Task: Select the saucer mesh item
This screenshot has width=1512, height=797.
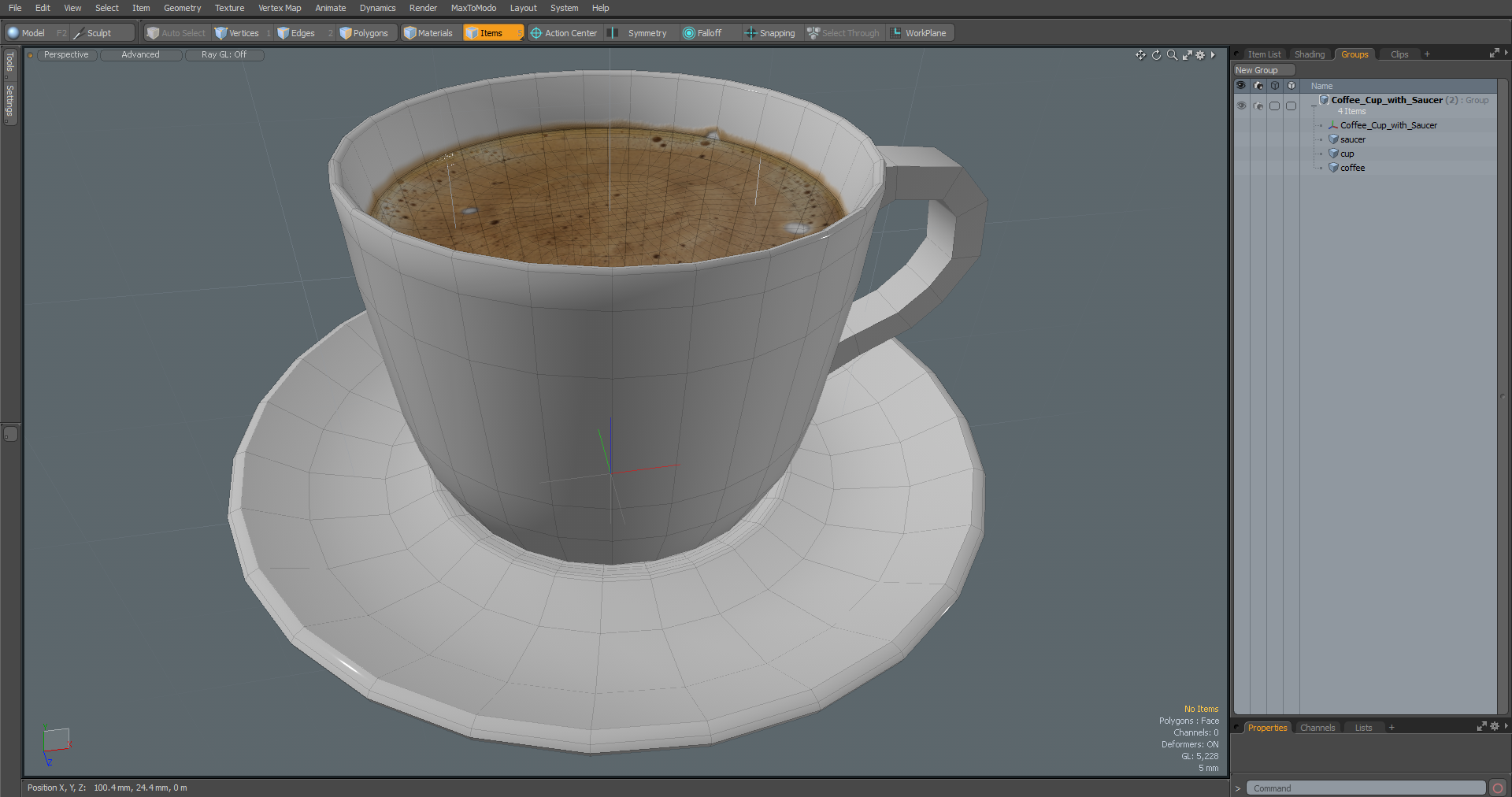Action: pyautogui.click(x=1352, y=139)
